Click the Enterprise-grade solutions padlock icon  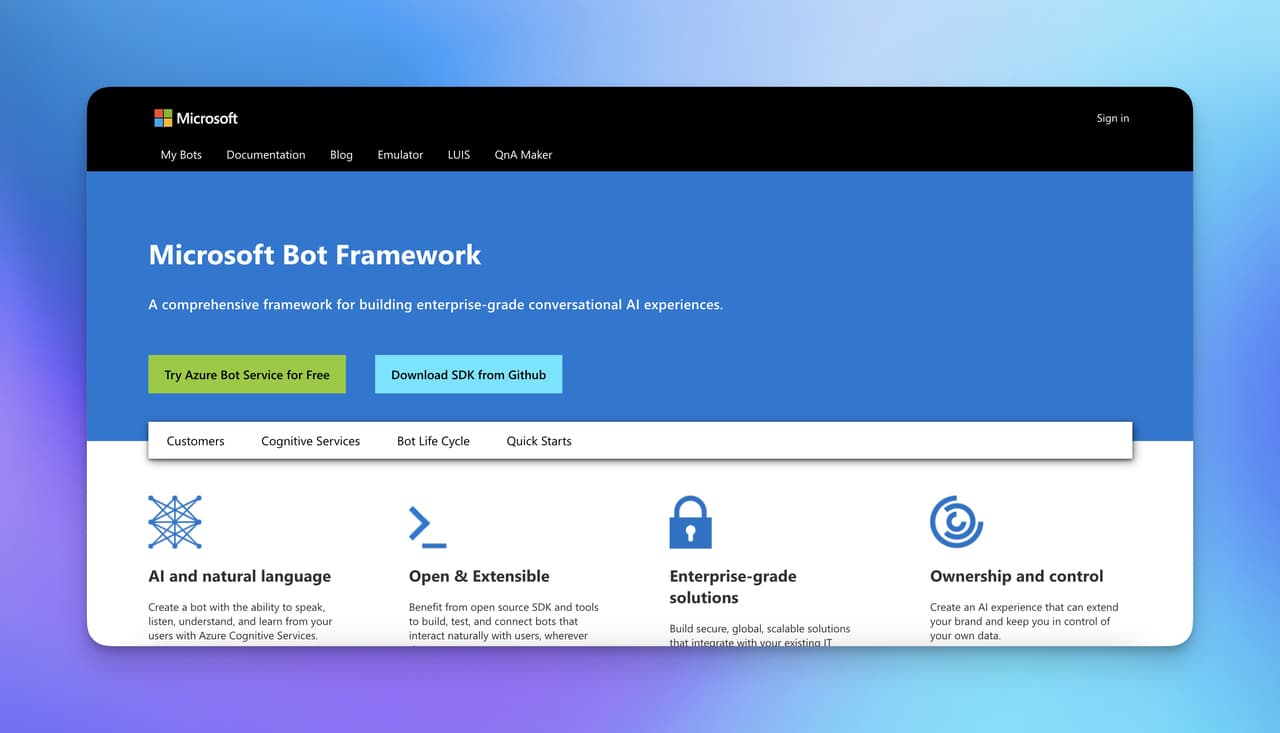pos(690,522)
